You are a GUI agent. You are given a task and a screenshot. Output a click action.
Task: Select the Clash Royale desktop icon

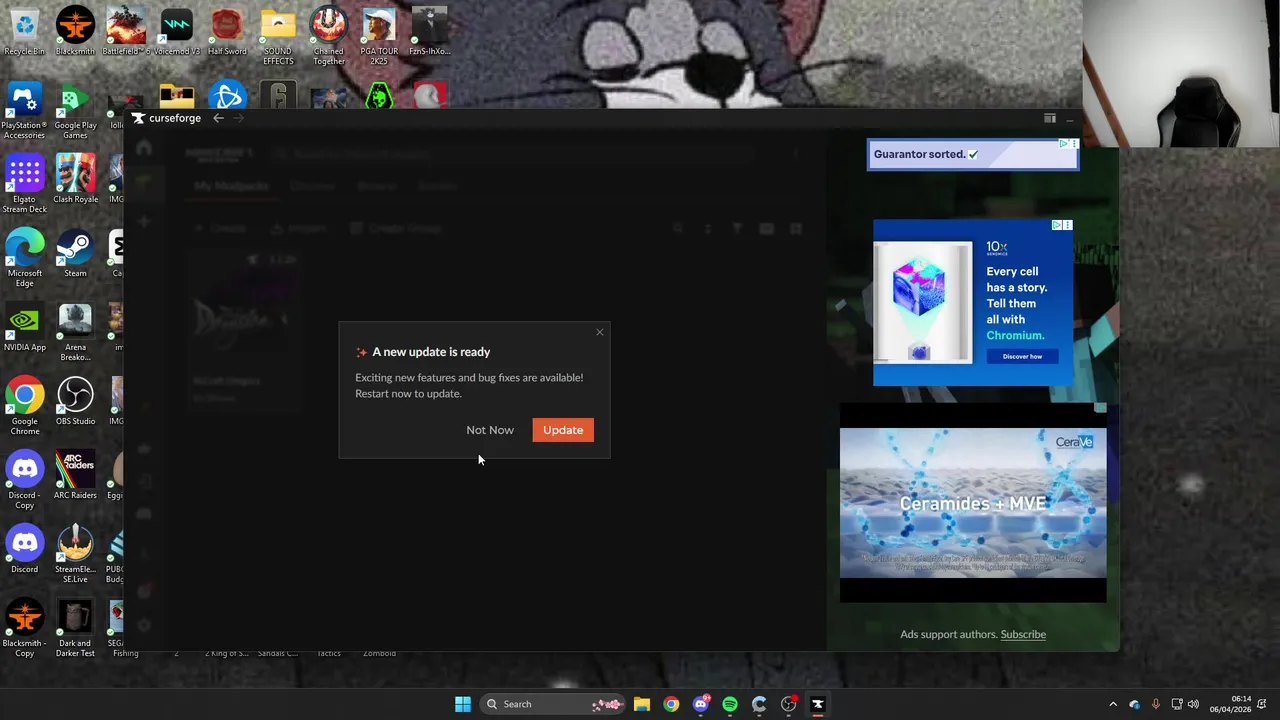(75, 180)
